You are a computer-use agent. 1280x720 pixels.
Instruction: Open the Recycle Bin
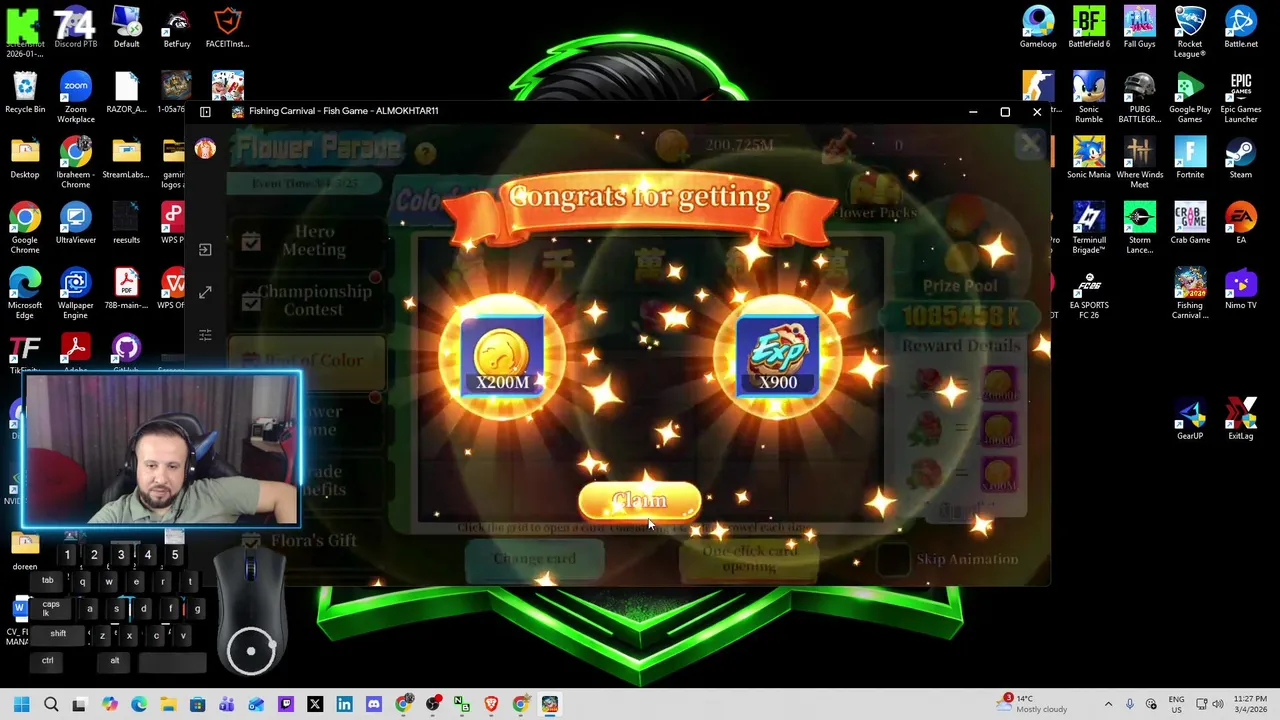coord(25,92)
